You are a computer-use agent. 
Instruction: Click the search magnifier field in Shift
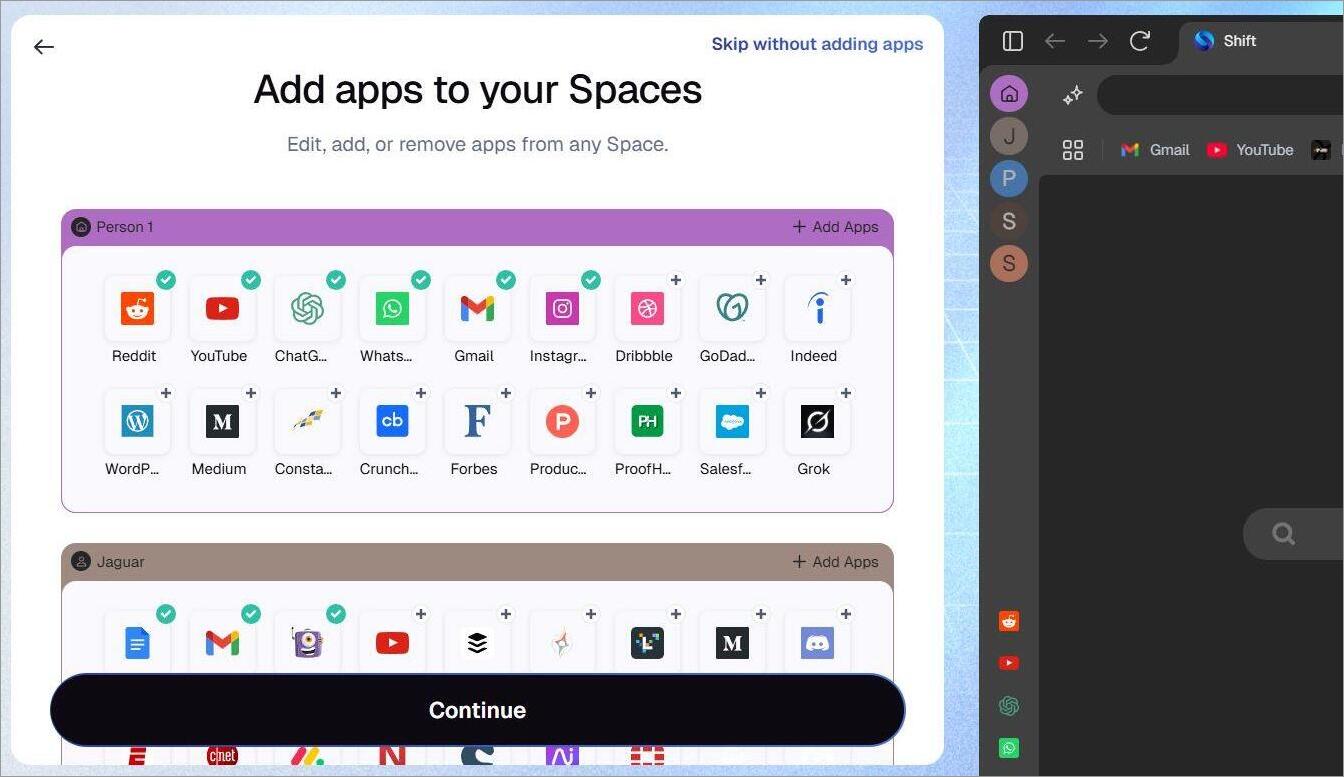point(1293,533)
